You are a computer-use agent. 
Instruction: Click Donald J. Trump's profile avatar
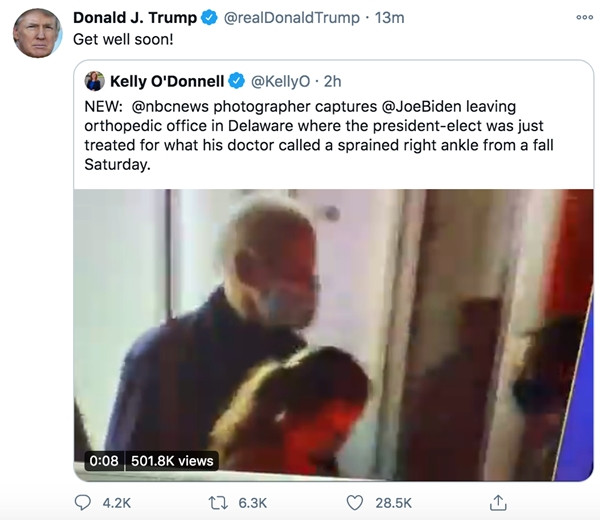37,33
